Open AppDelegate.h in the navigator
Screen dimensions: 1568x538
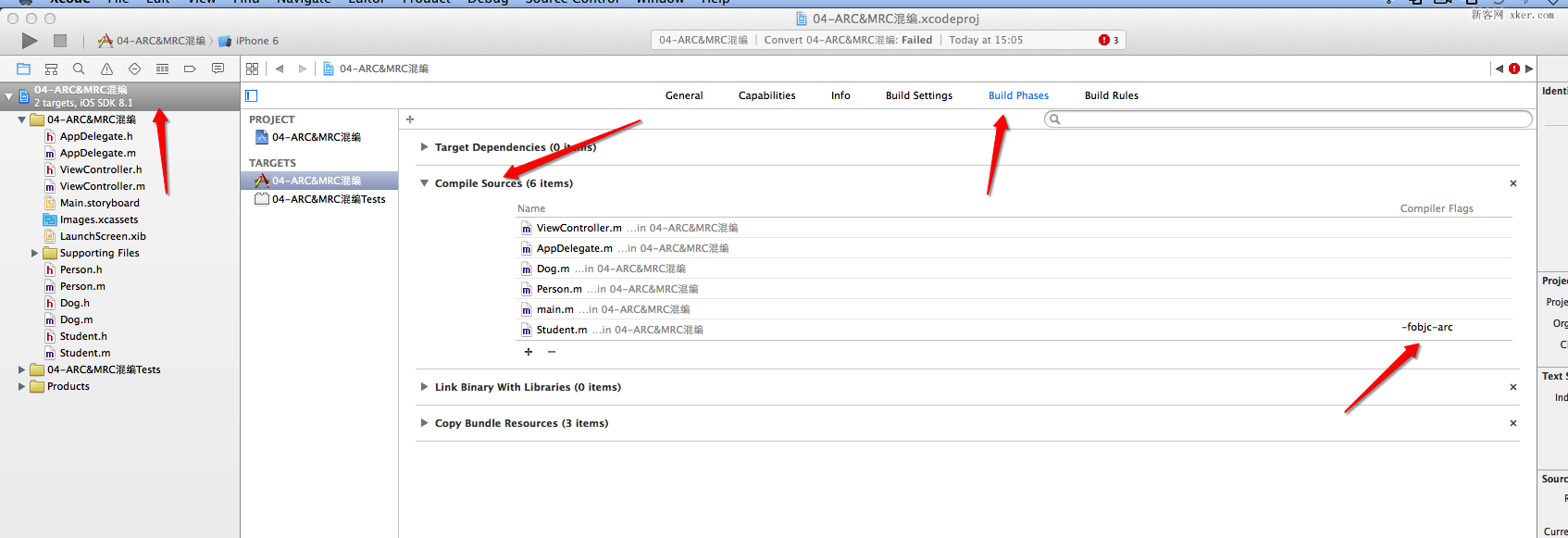(x=96, y=136)
